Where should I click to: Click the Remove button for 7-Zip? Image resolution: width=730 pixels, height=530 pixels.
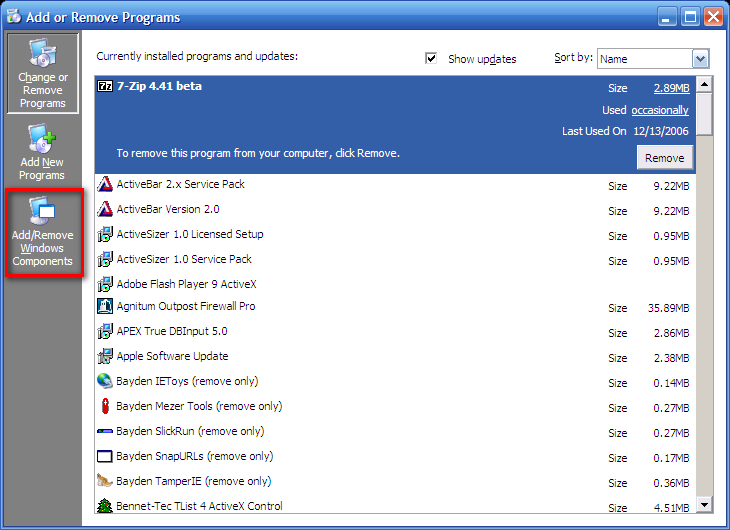pyautogui.click(x=664, y=158)
